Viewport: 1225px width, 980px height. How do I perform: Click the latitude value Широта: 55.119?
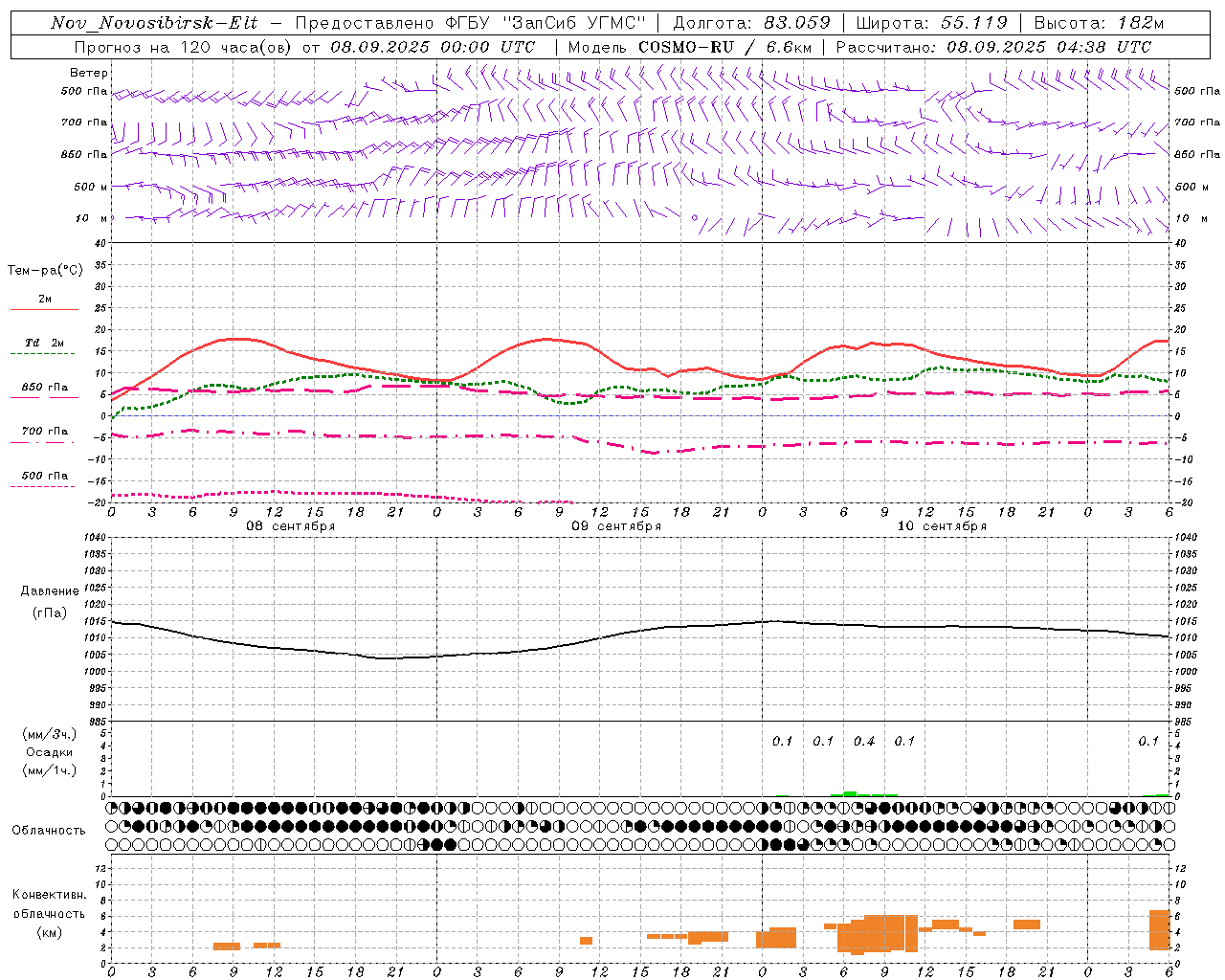click(x=932, y=23)
